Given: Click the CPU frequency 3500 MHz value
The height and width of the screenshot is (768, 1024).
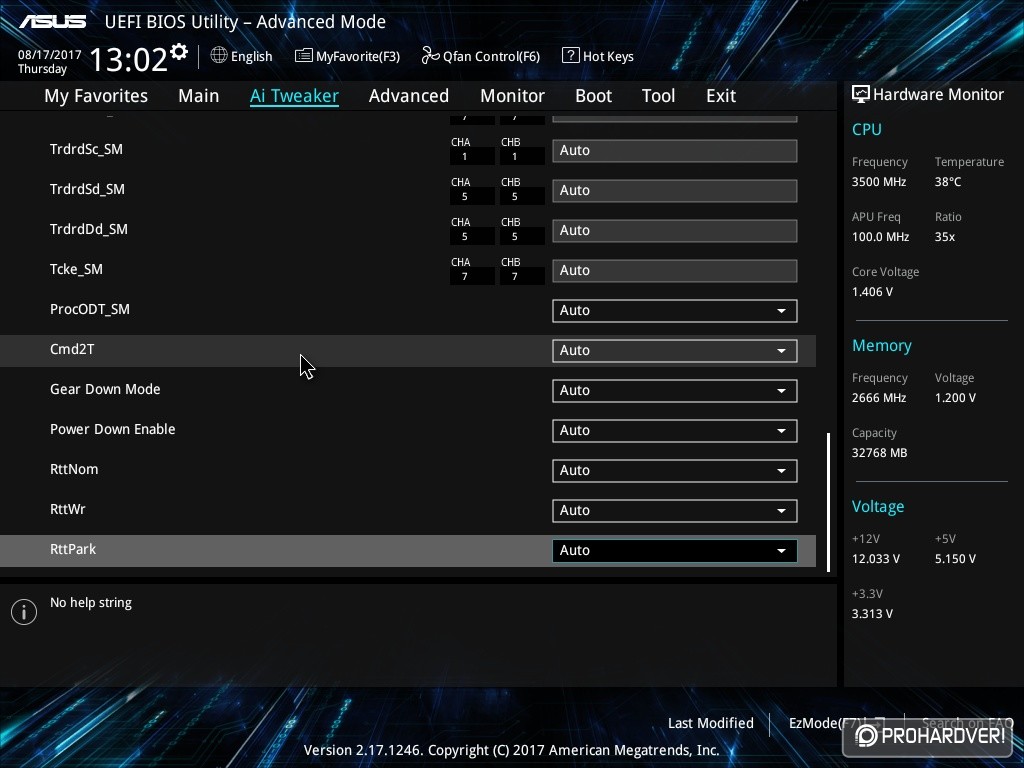Looking at the screenshot, I should coord(879,182).
